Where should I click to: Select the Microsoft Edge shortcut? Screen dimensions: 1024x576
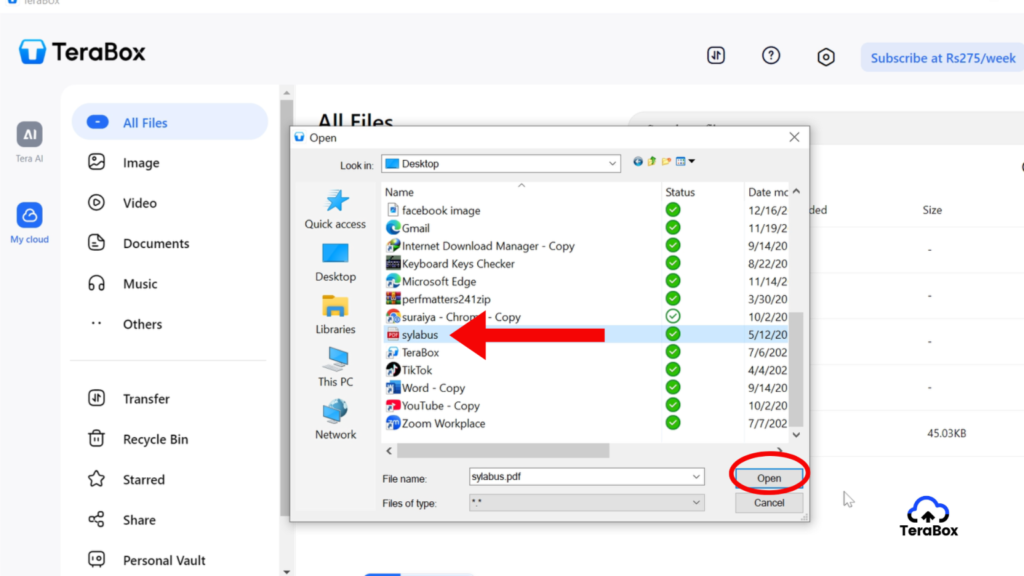tap(431, 281)
